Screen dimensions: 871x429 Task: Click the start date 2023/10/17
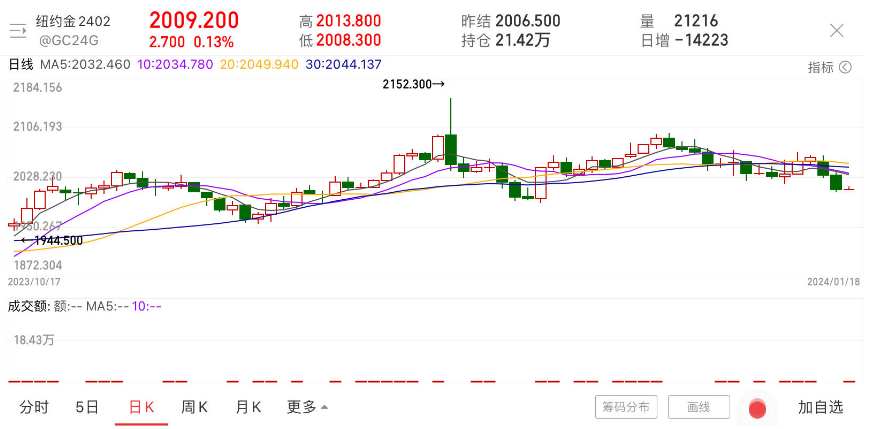click(x=34, y=282)
